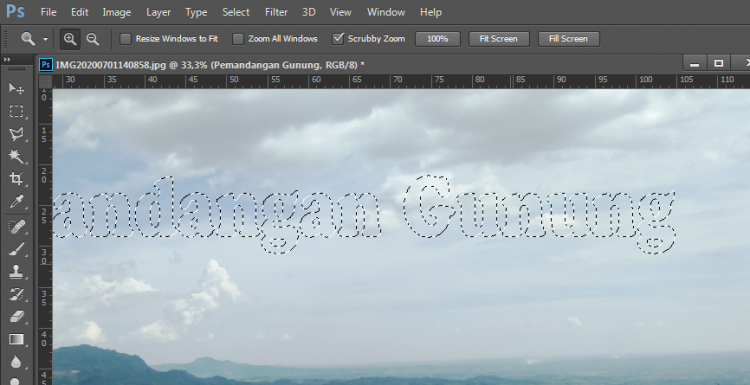Select the Rectangular Marquee tool
Screen dimensions: 750x385
[16, 111]
